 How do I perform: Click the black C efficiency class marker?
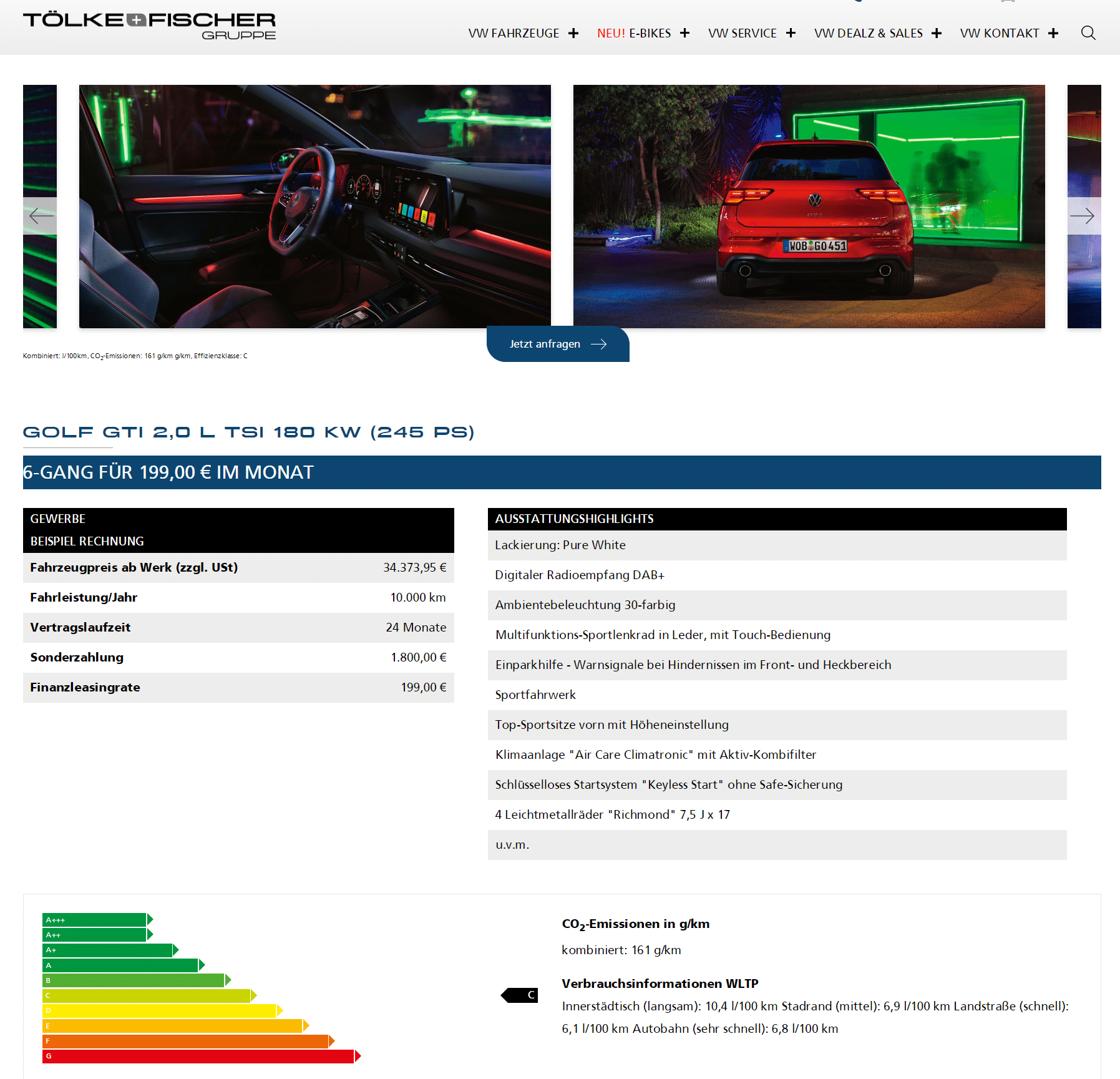point(520,995)
